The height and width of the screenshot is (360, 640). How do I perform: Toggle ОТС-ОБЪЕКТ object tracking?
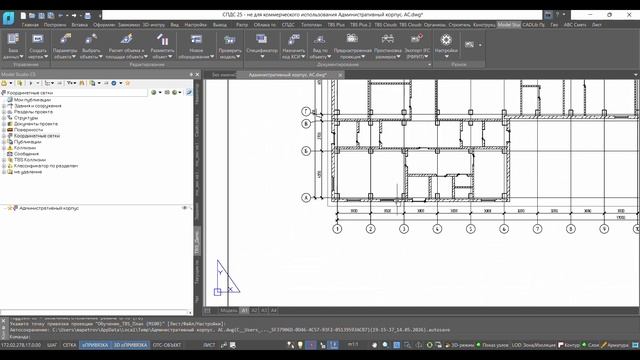[x=167, y=345]
